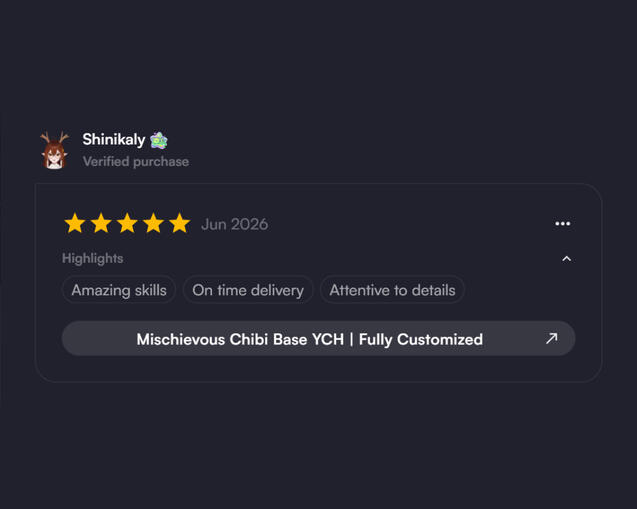Click the Highlights section heading

point(93,258)
